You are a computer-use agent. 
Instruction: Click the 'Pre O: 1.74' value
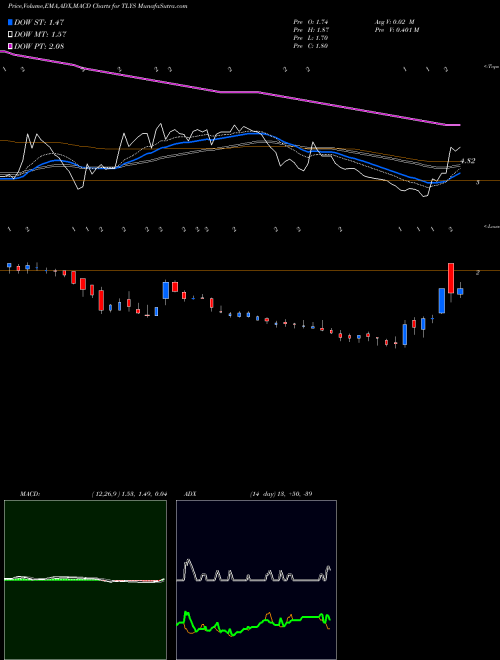pyautogui.click(x=311, y=22)
